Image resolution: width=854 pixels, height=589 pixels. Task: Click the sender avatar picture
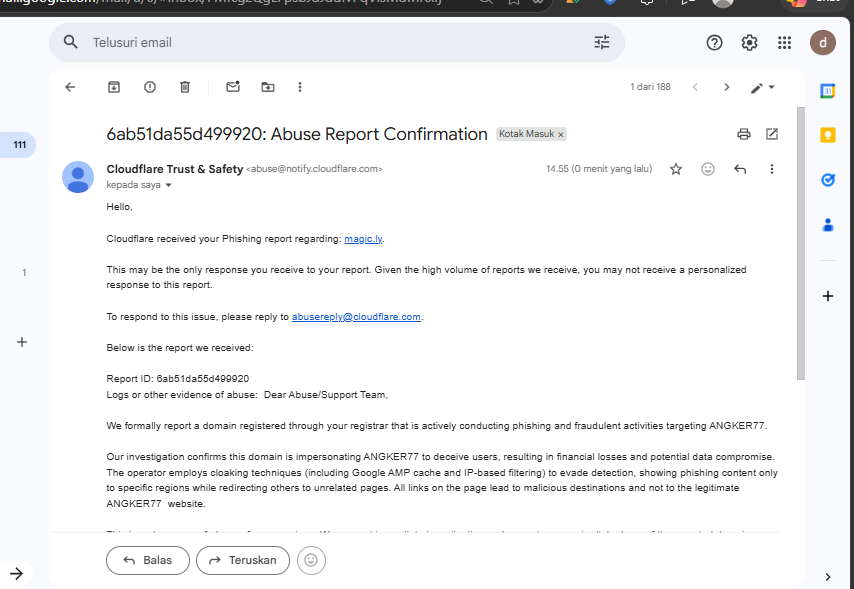pyautogui.click(x=78, y=177)
